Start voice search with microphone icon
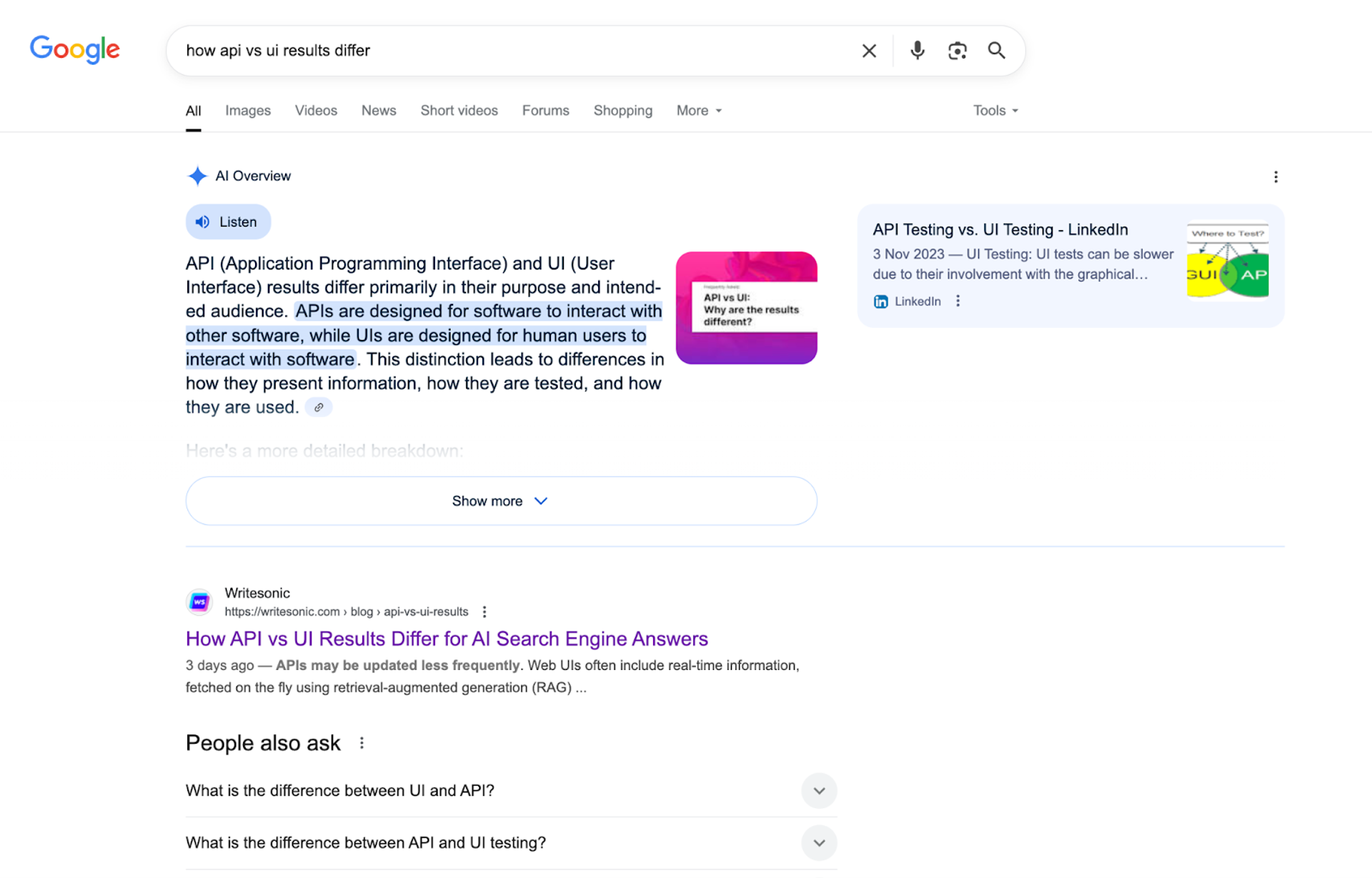Viewport: 1372px width, 878px height. pos(918,50)
